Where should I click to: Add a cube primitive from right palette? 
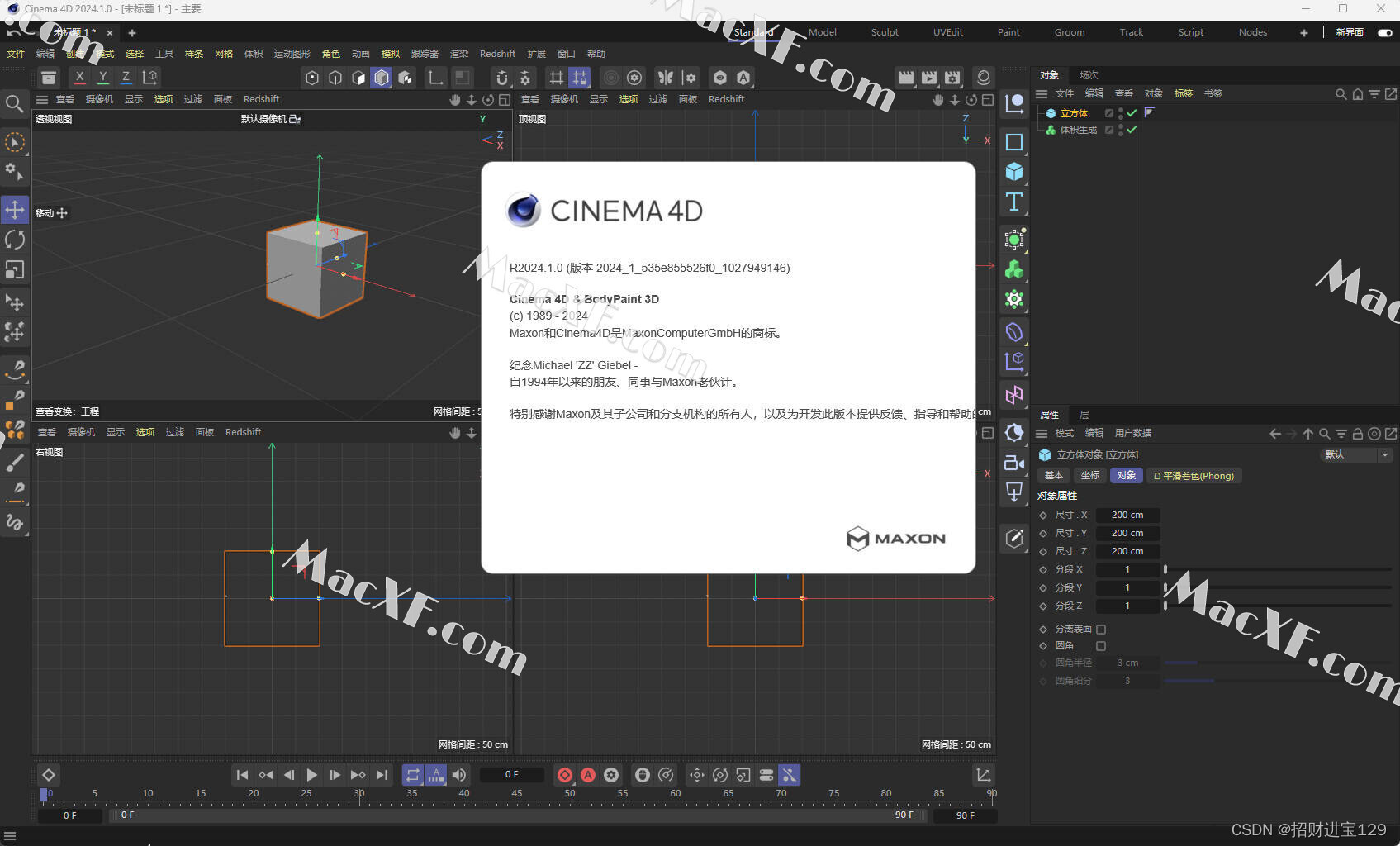(1014, 172)
